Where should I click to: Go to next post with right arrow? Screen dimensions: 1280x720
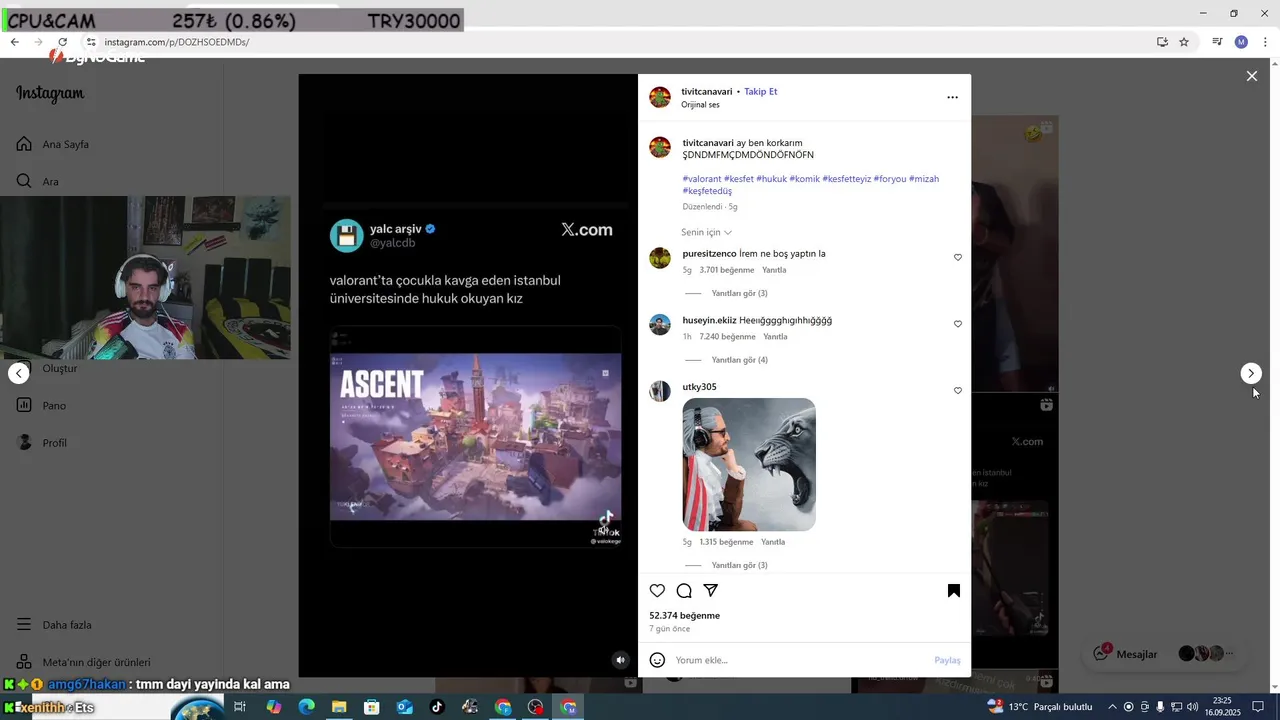coord(1250,373)
